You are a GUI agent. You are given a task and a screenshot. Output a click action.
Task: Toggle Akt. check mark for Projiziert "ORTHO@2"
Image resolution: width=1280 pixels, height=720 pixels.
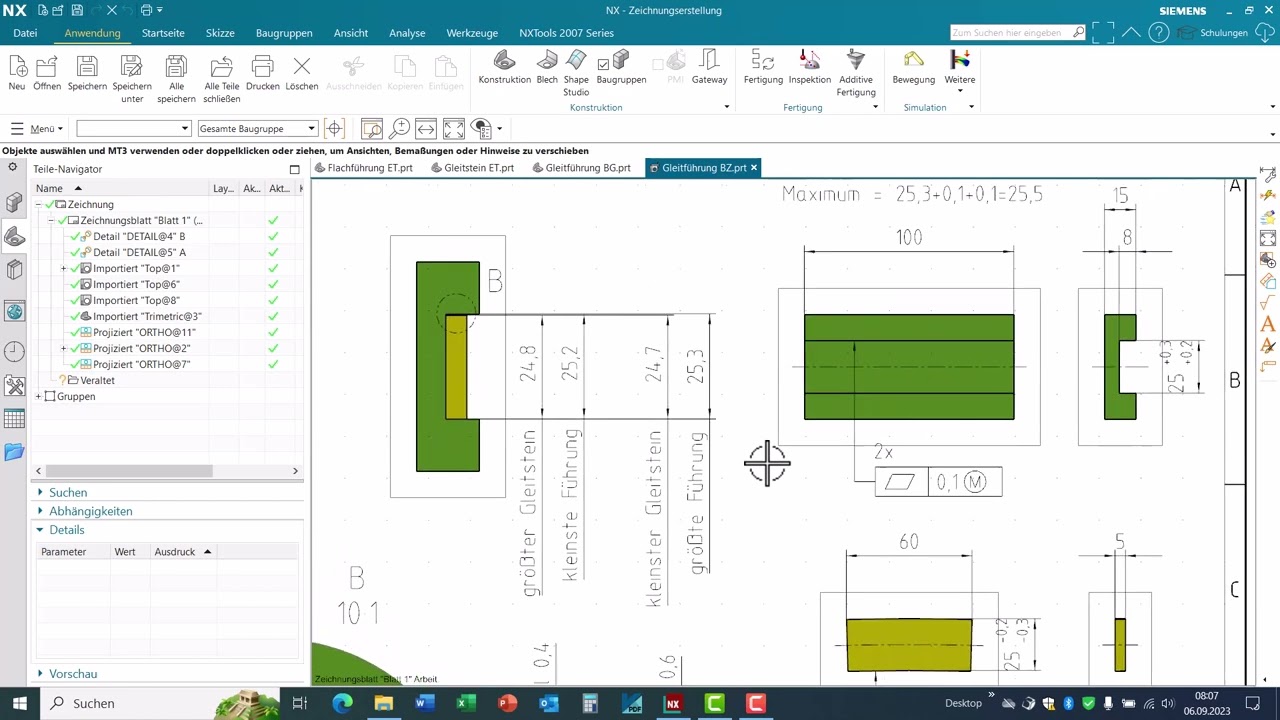273,348
